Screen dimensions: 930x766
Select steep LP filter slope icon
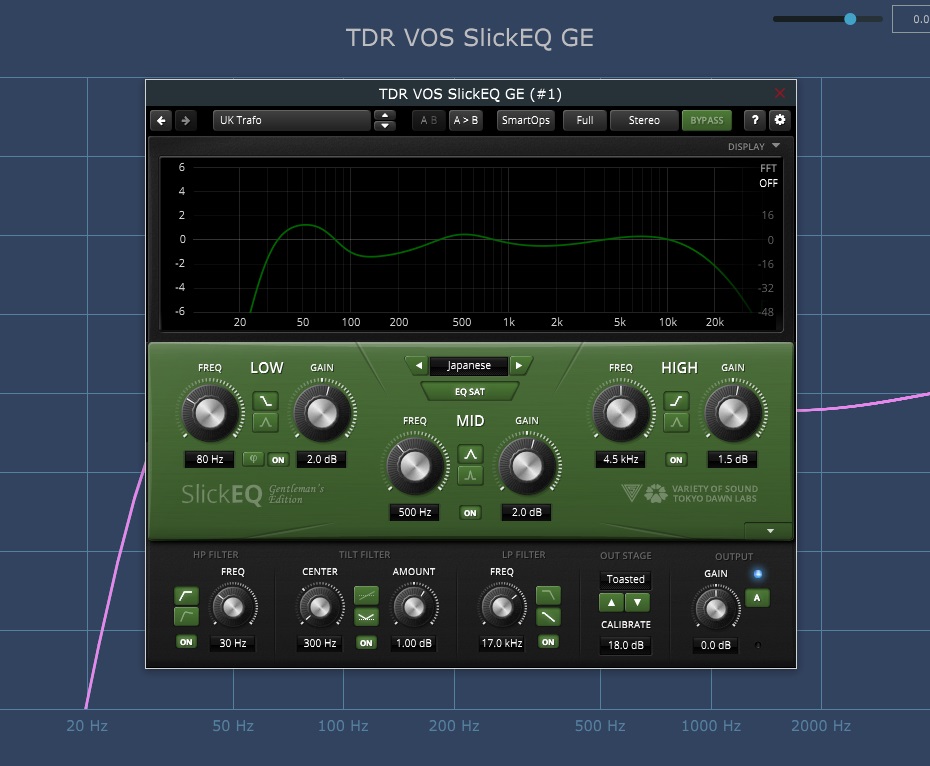tap(548, 595)
